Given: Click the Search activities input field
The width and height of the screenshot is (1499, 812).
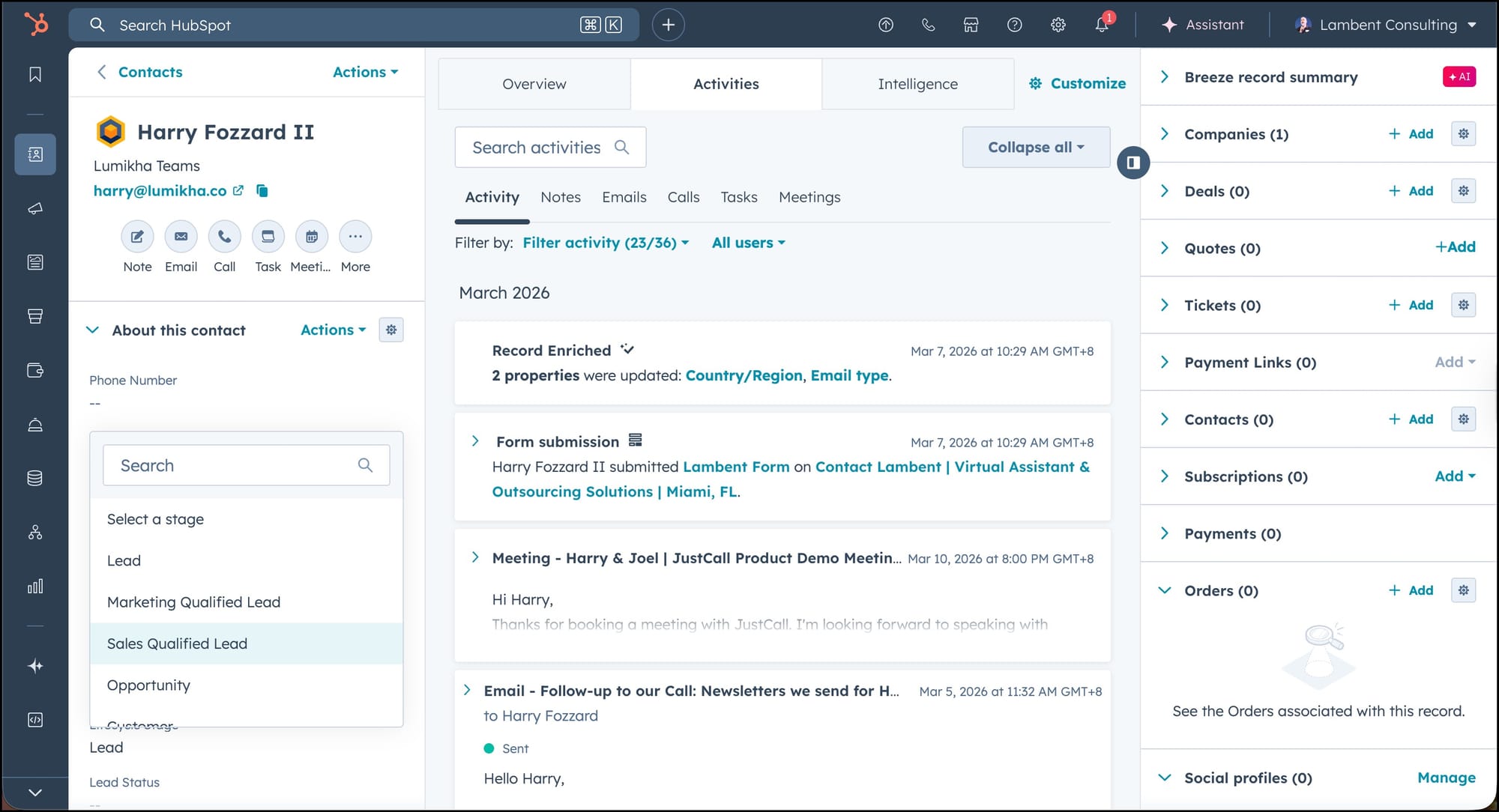Looking at the screenshot, I should [537, 148].
